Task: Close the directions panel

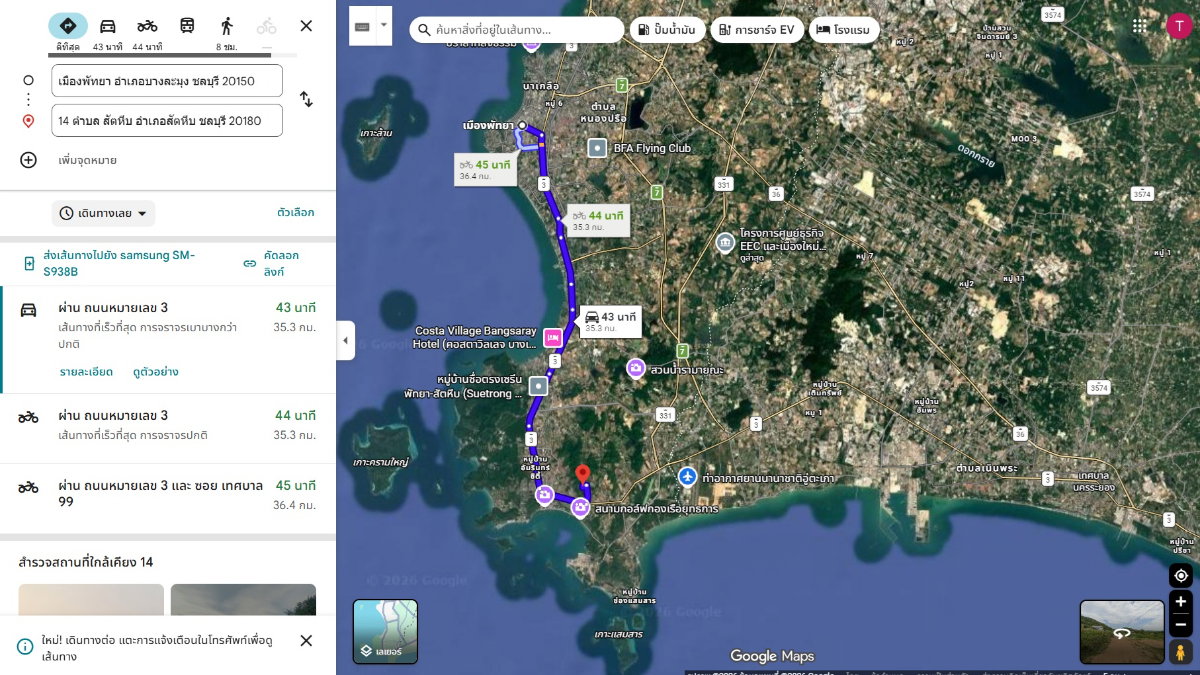Action: click(x=306, y=26)
